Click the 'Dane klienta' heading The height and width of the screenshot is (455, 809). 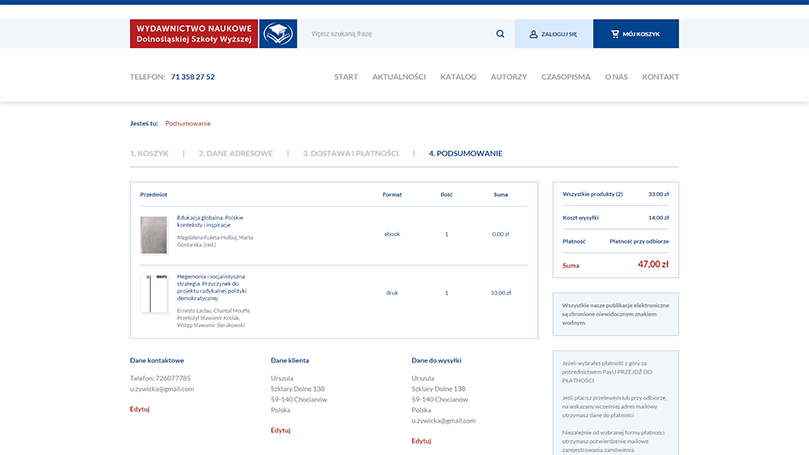290,361
